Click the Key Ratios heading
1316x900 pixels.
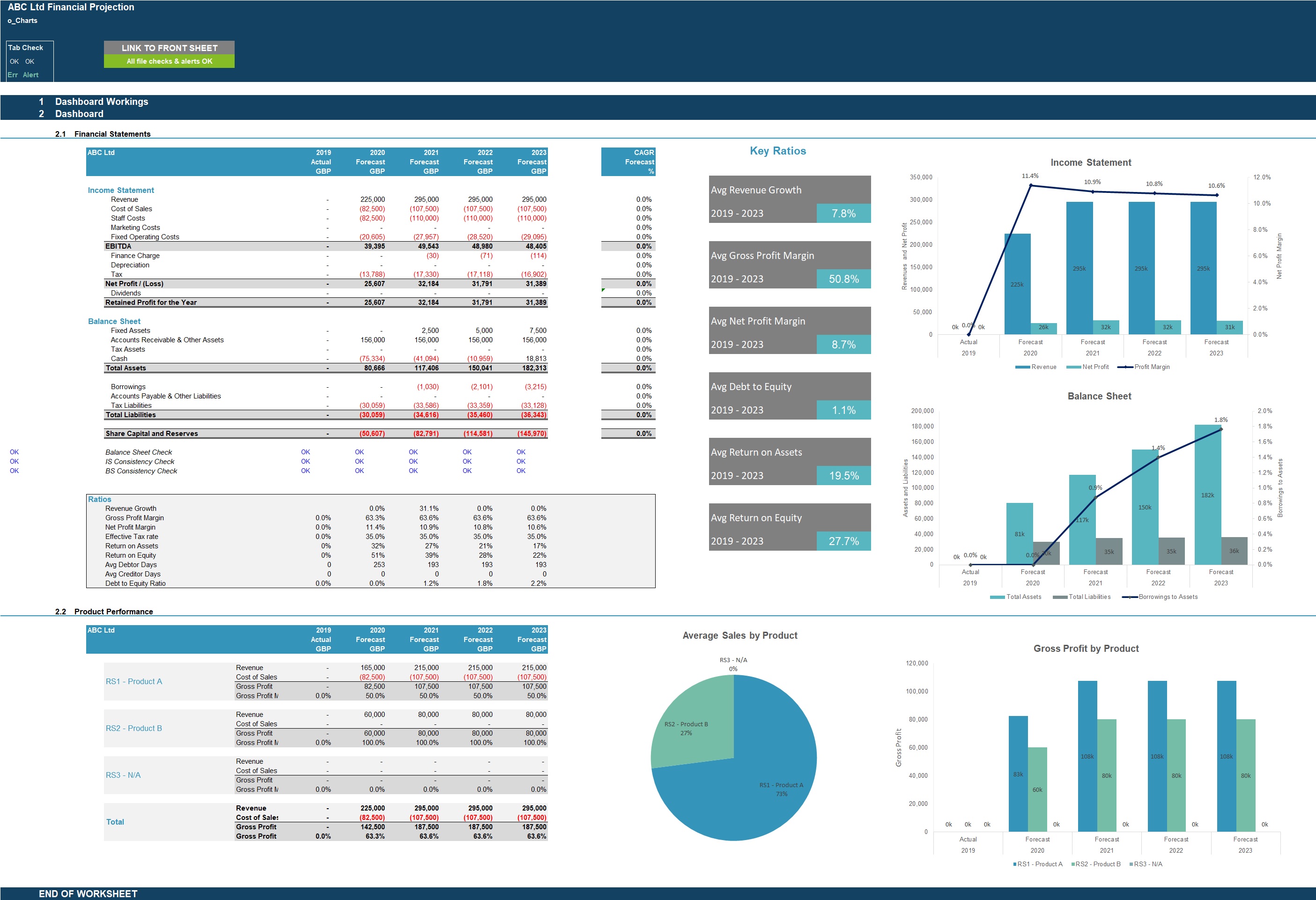tap(777, 151)
